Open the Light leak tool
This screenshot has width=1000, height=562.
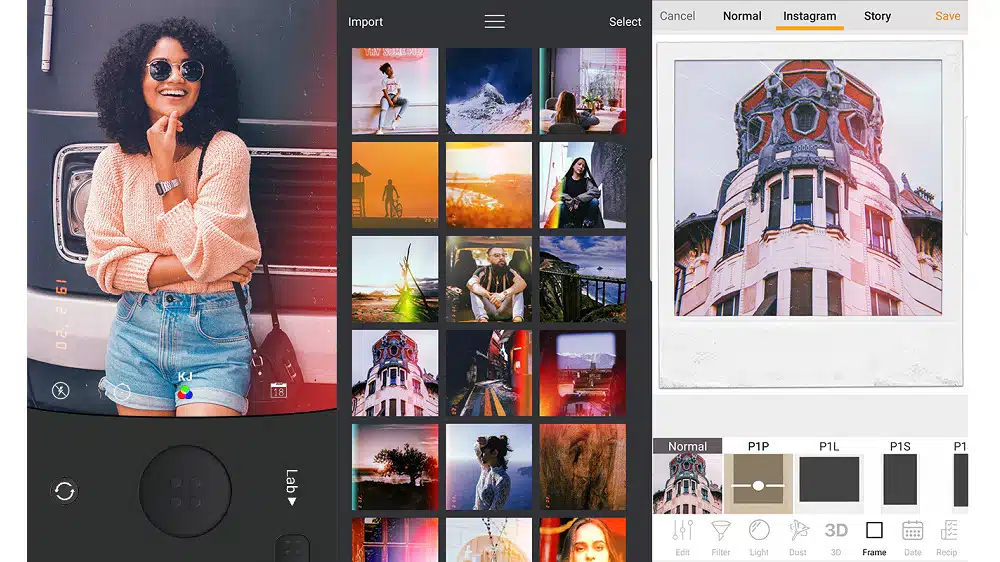(759, 534)
